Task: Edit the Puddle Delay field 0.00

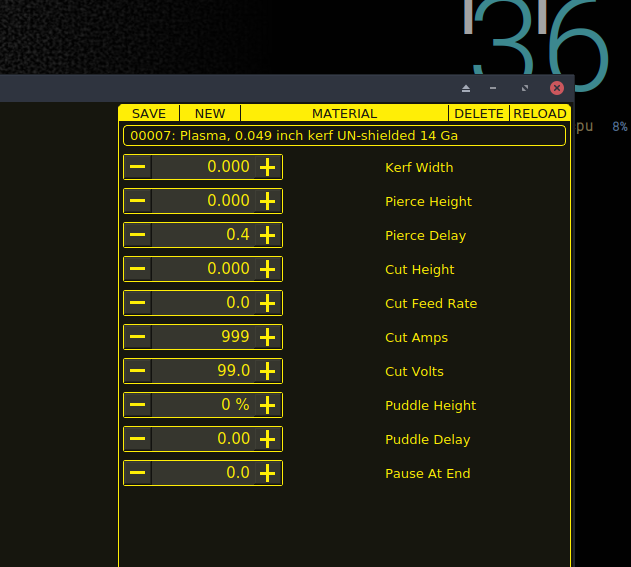Action: 203,439
